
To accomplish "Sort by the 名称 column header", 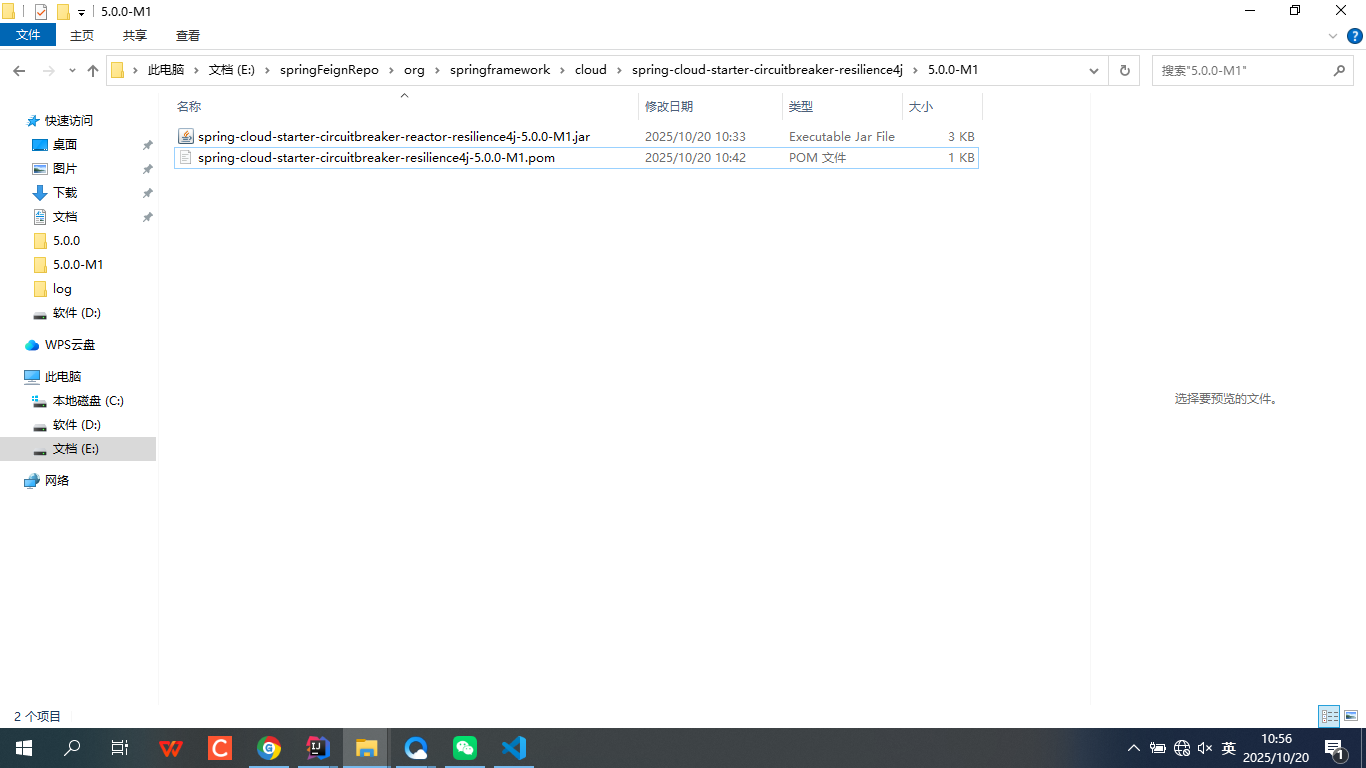I will tap(405, 106).
